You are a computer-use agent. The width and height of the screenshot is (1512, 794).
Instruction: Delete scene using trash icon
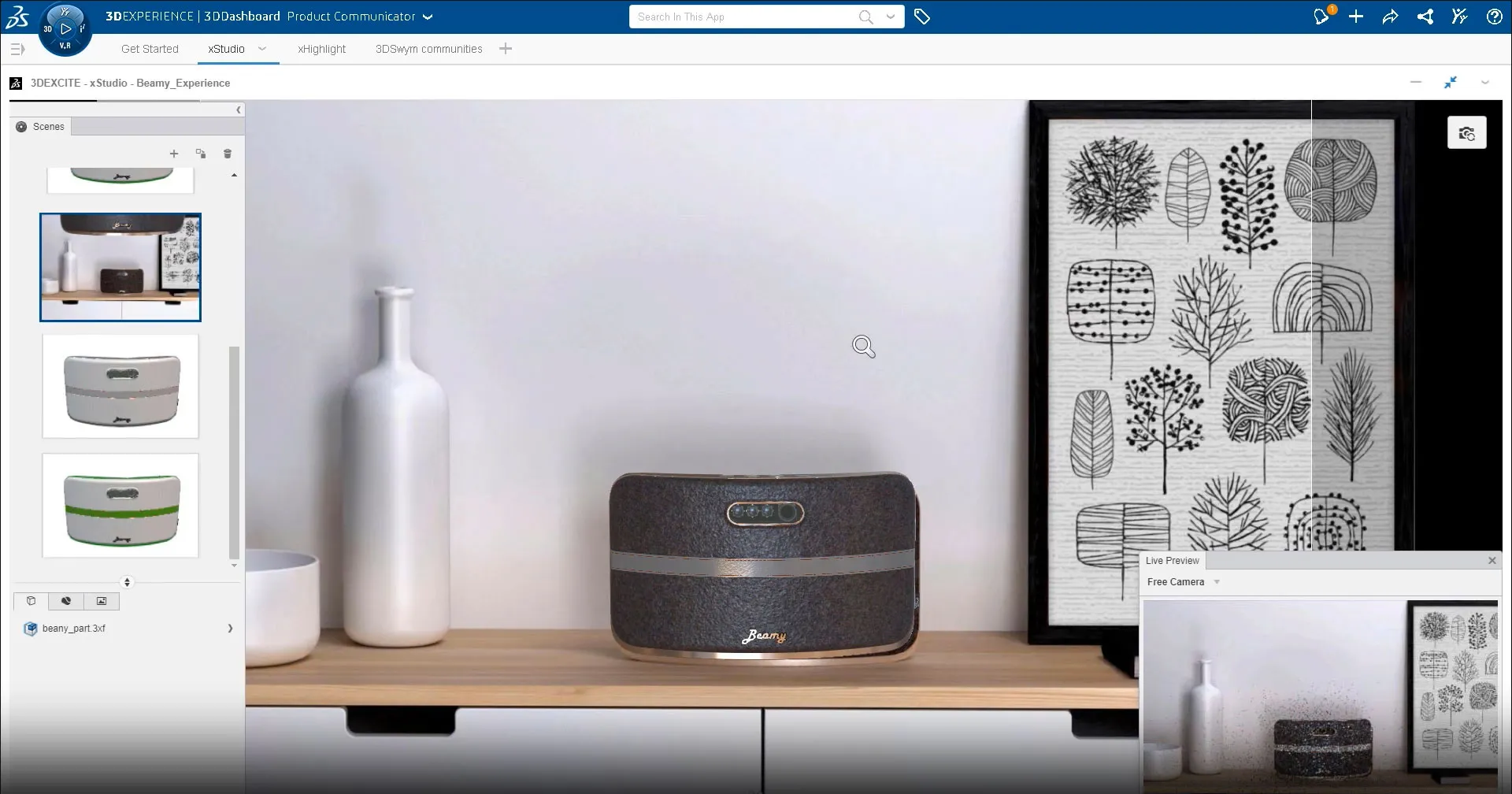(x=228, y=154)
